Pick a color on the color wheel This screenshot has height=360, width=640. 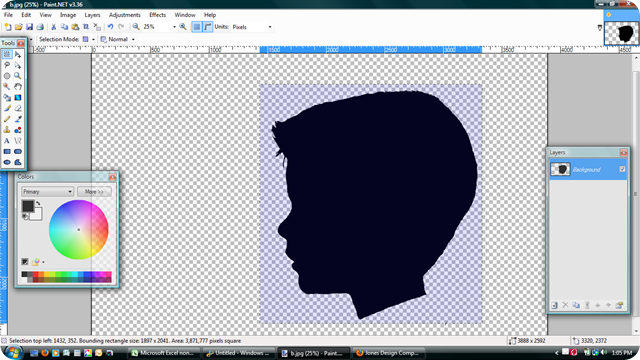pos(78,229)
